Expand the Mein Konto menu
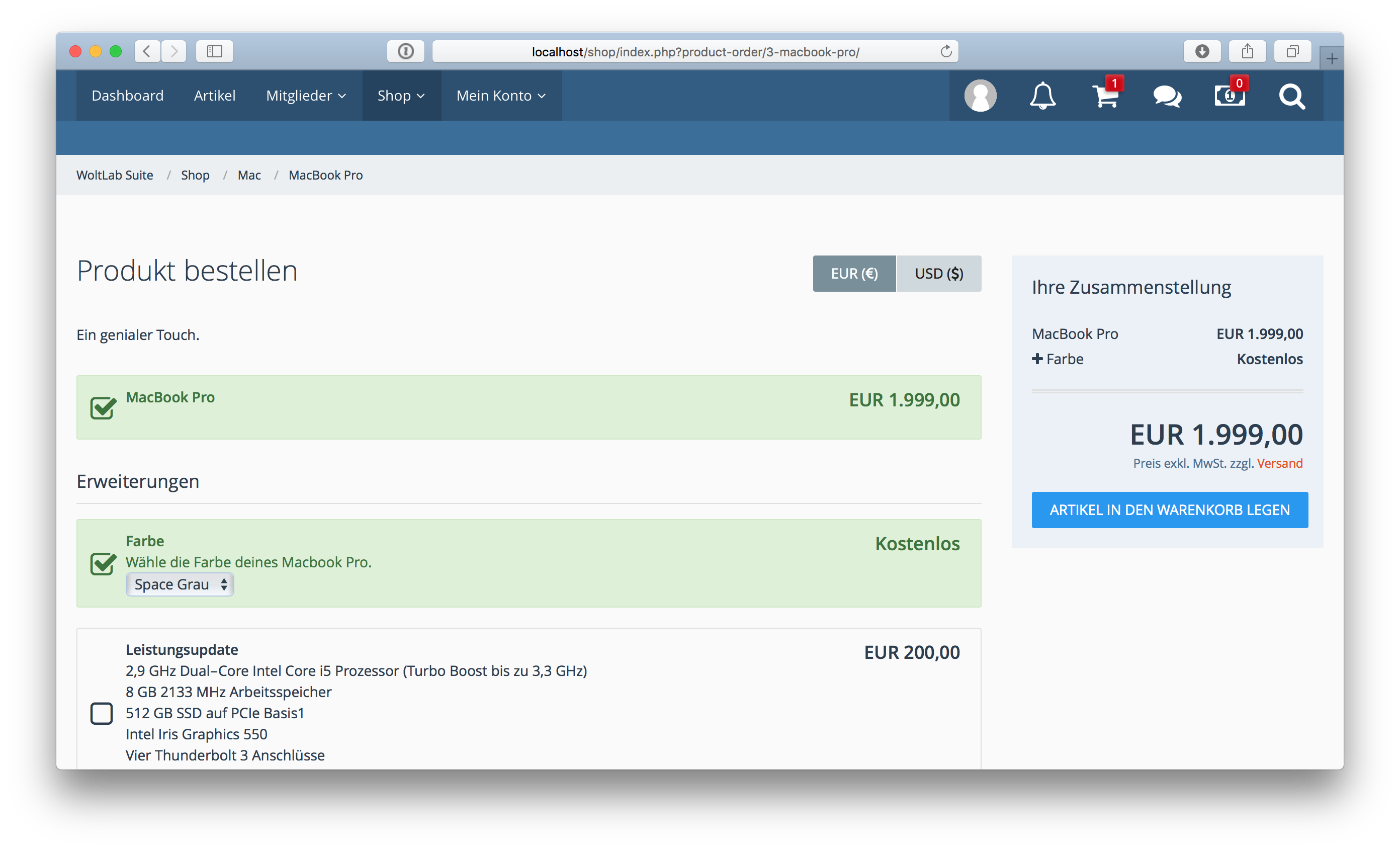1400x850 pixels. (x=501, y=96)
